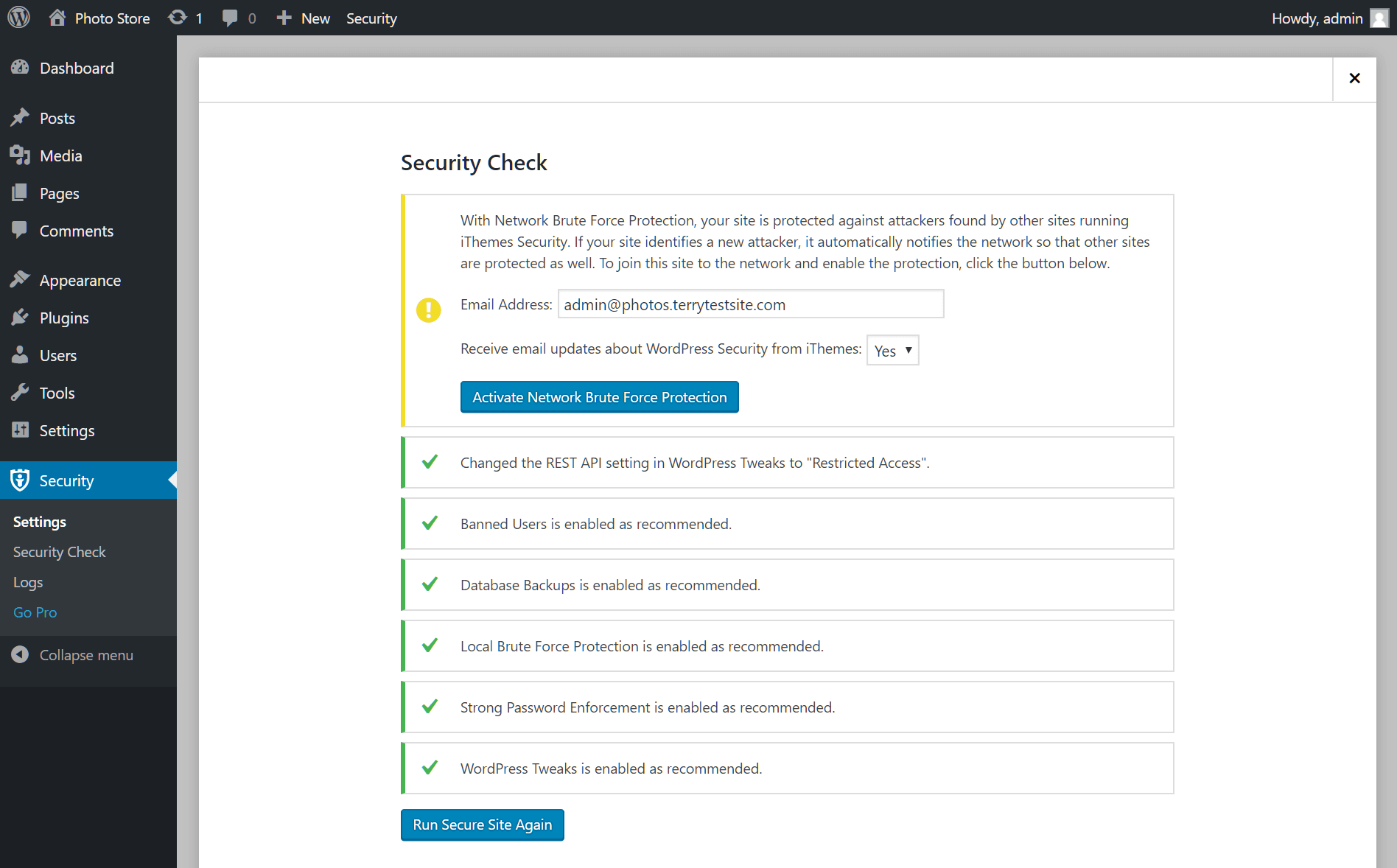Activate Network Brute Force Protection

tap(600, 397)
